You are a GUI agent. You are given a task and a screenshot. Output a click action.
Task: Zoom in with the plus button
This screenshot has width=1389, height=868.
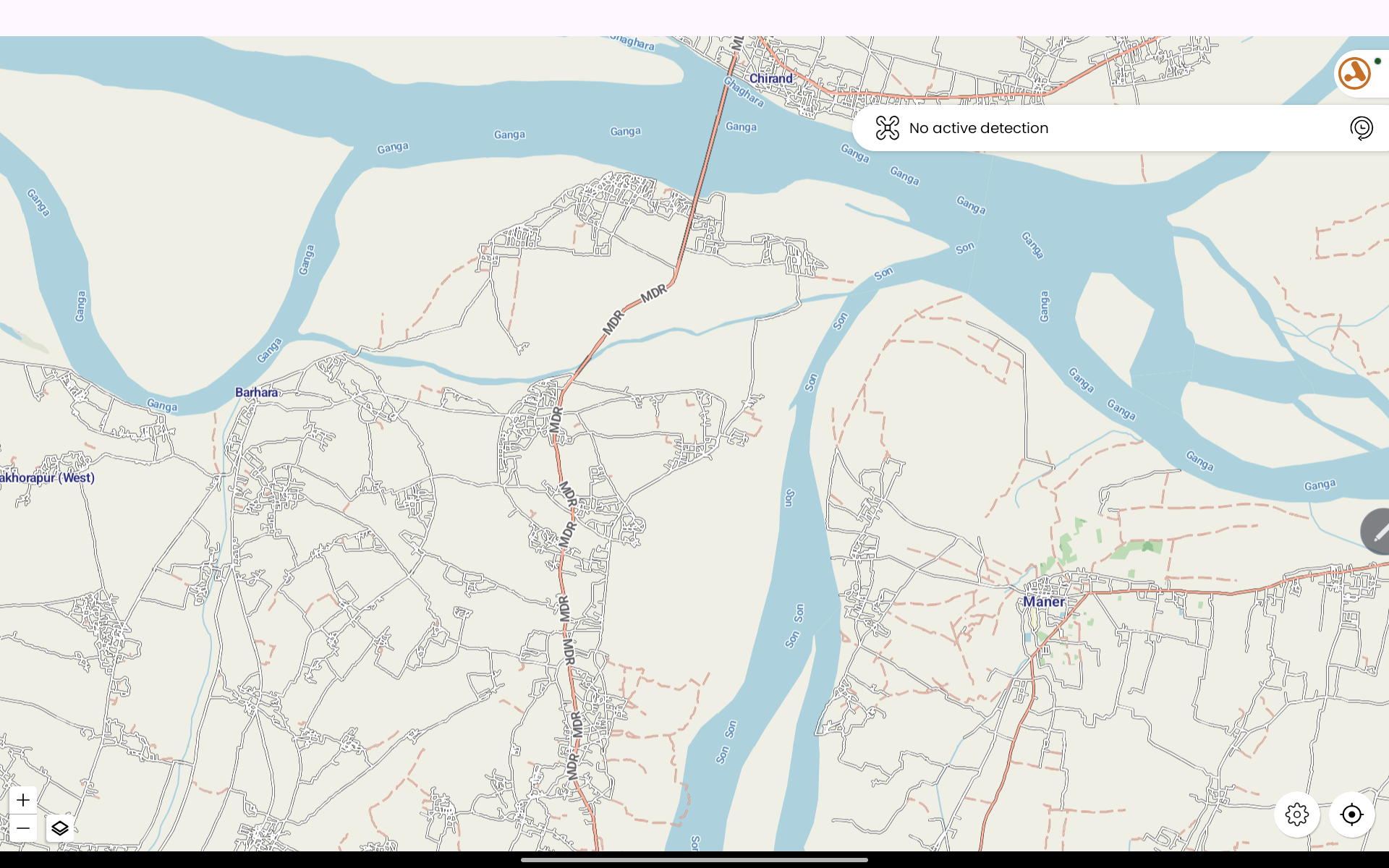23,800
